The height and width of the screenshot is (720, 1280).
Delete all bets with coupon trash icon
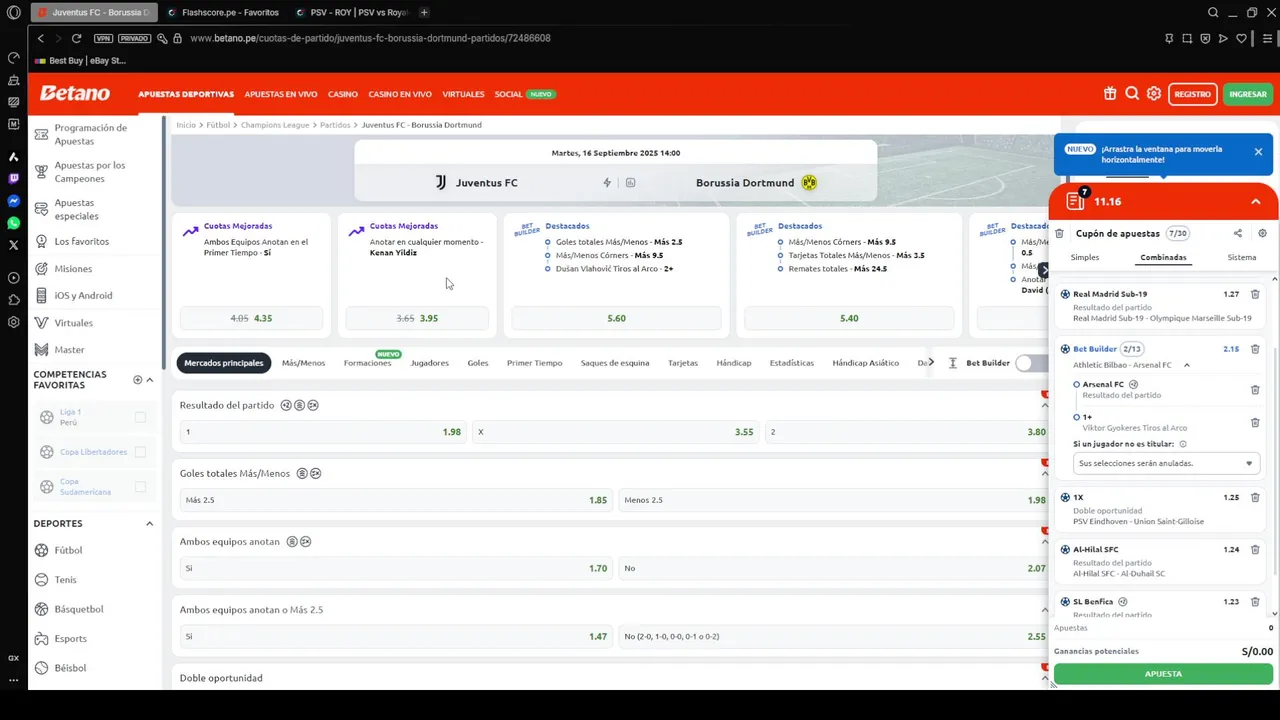(x=1060, y=233)
